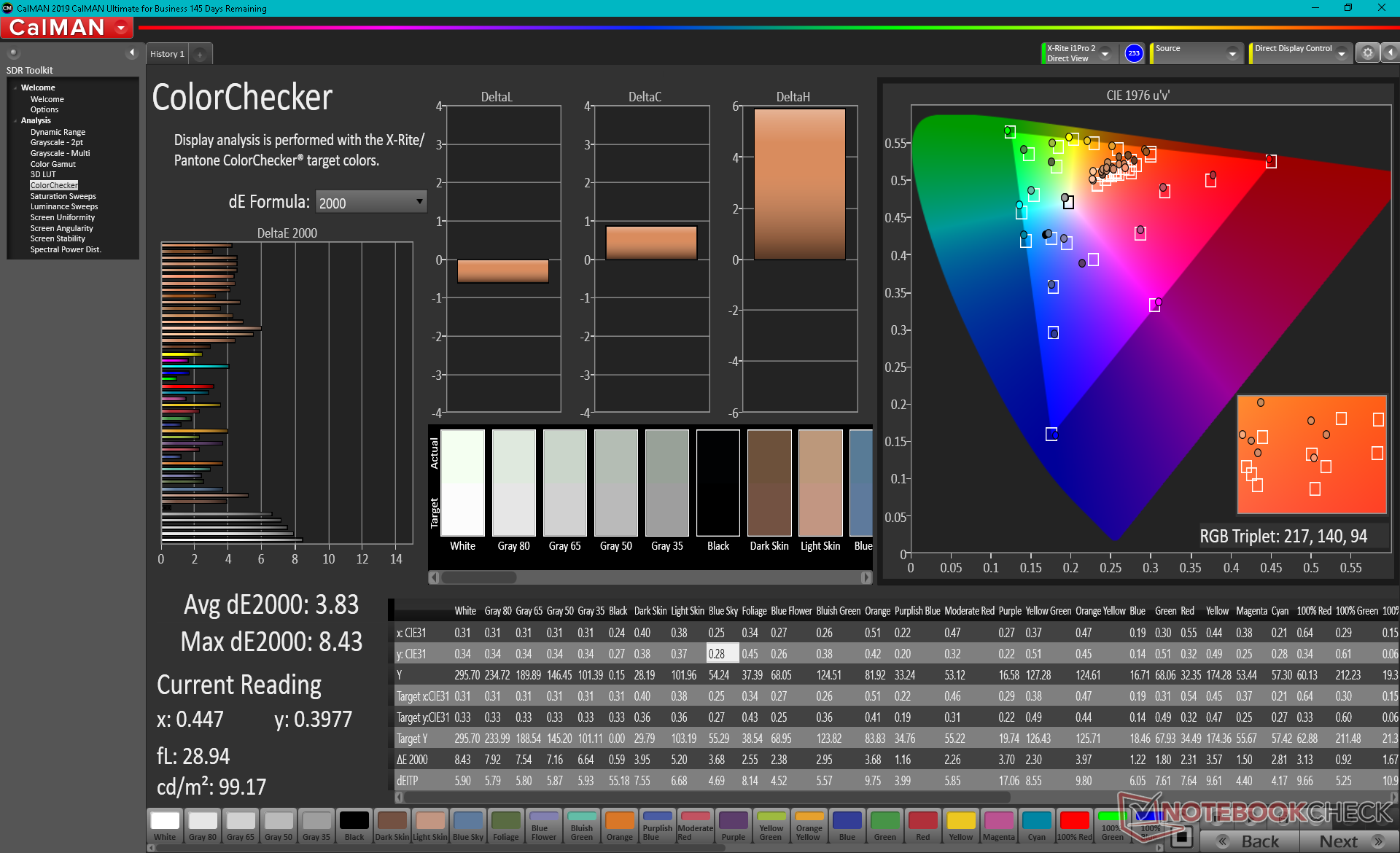
Task: Switch to the History 1 tab
Action: coord(167,54)
